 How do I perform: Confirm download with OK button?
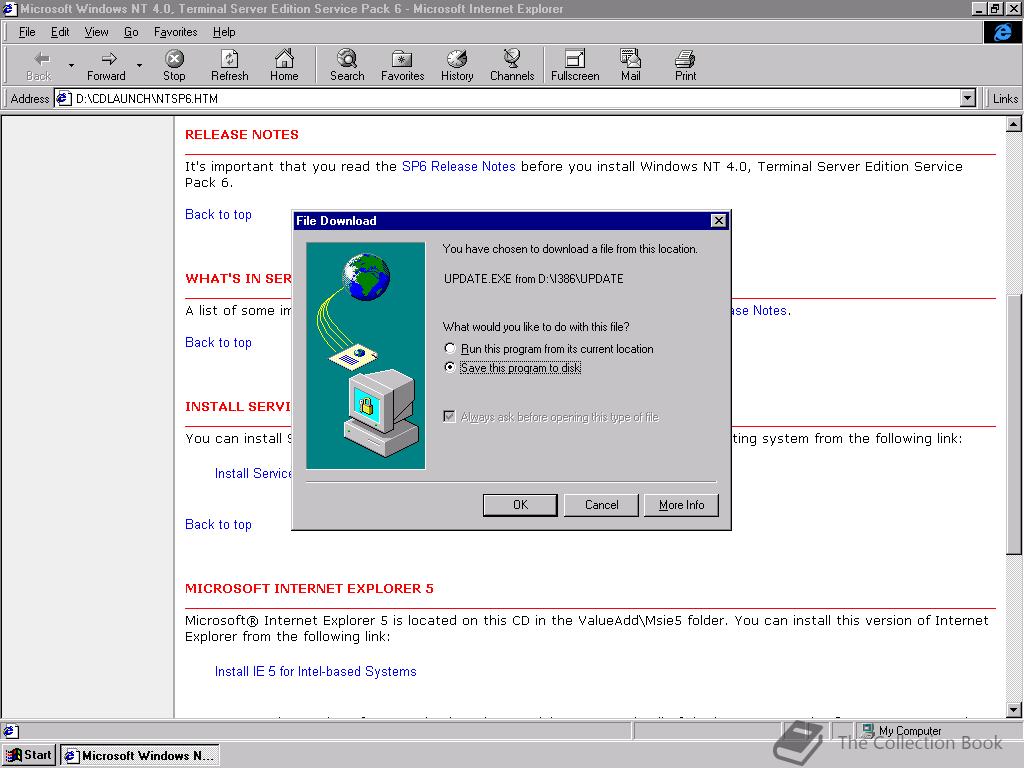pos(520,505)
